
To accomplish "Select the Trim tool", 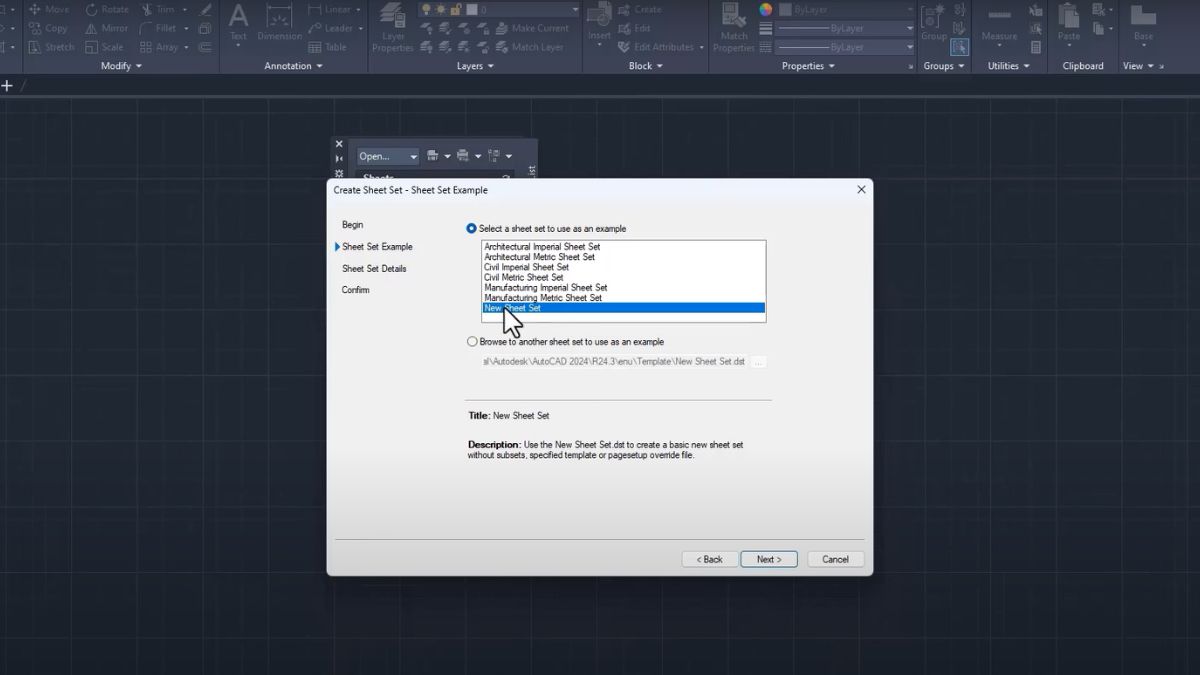I will coord(157,9).
